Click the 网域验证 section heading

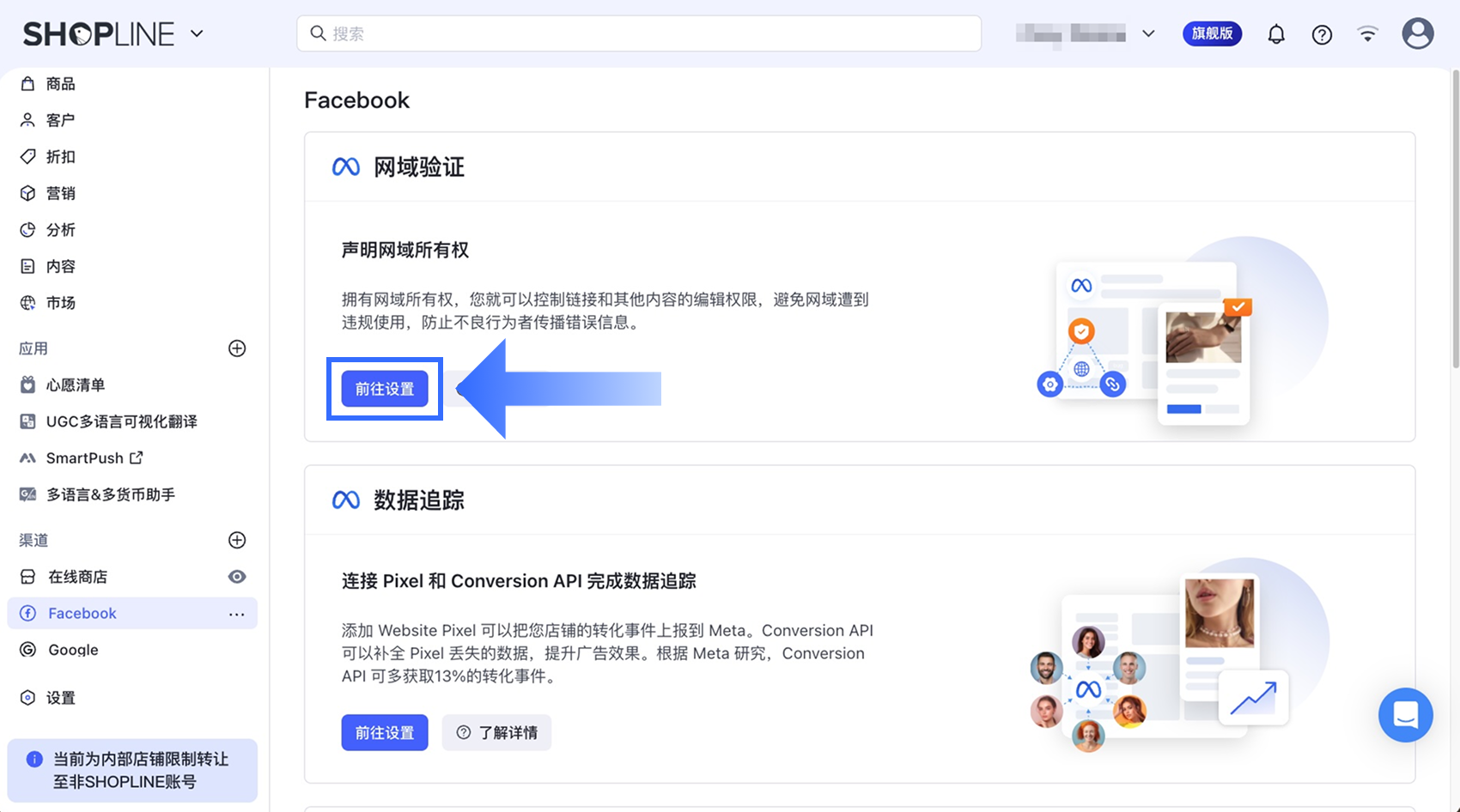pyautogui.click(x=419, y=167)
